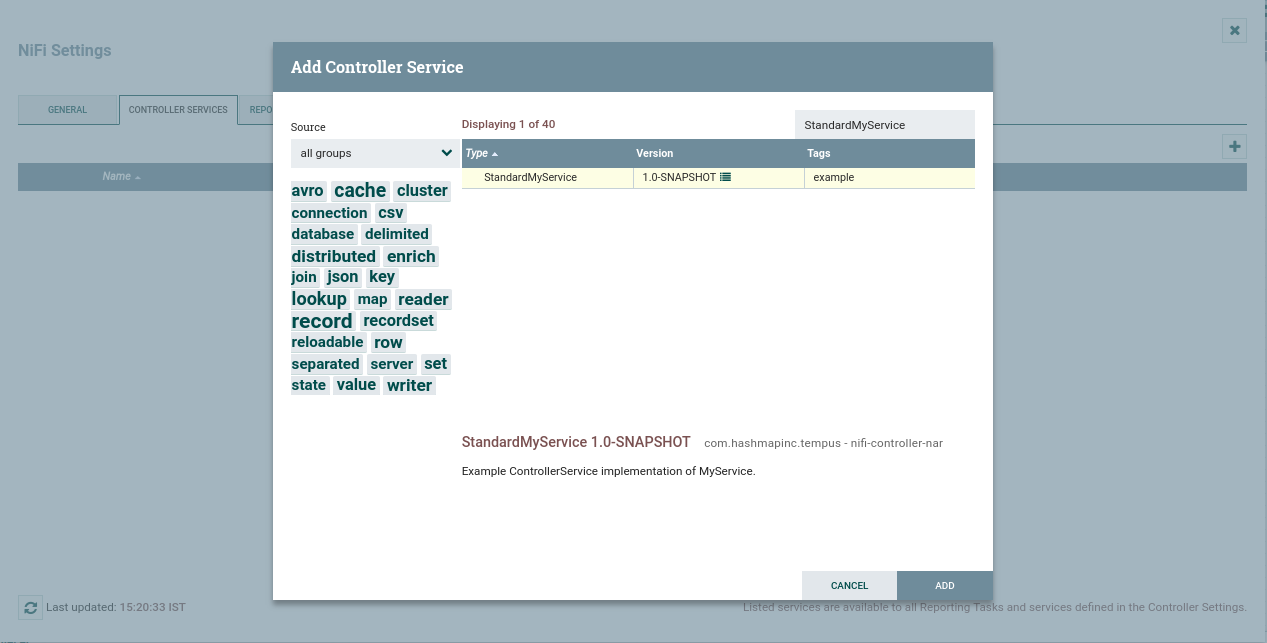Image resolution: width=1267 pixels, height=643 pixels.
Task: Filter by the 'state' tag
Action: pyautogui.click(x=309, y=385)
